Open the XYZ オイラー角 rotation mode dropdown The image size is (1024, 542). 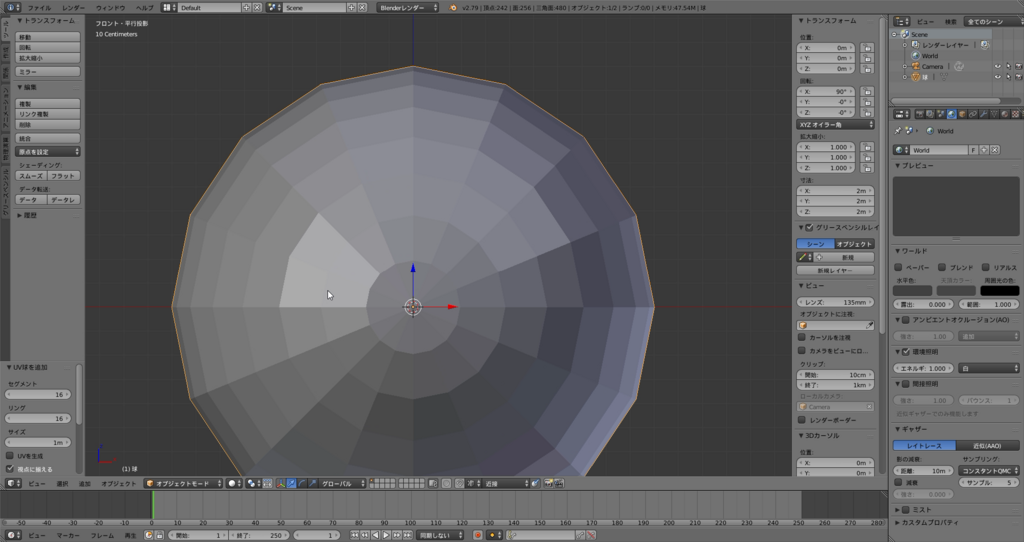(835, 124)
